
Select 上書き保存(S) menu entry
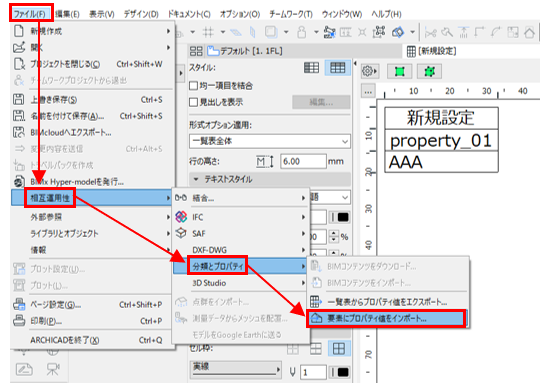coord(93,100)
